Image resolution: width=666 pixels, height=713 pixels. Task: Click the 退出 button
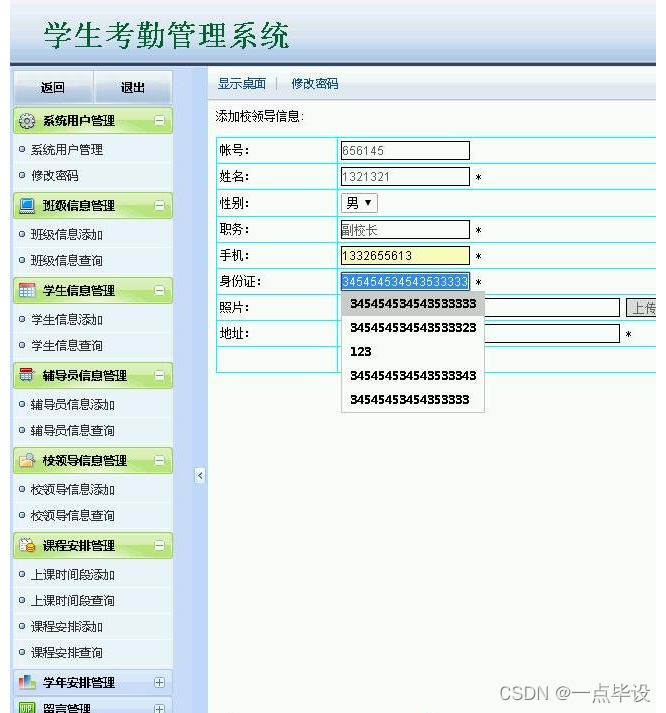point(133,87)
